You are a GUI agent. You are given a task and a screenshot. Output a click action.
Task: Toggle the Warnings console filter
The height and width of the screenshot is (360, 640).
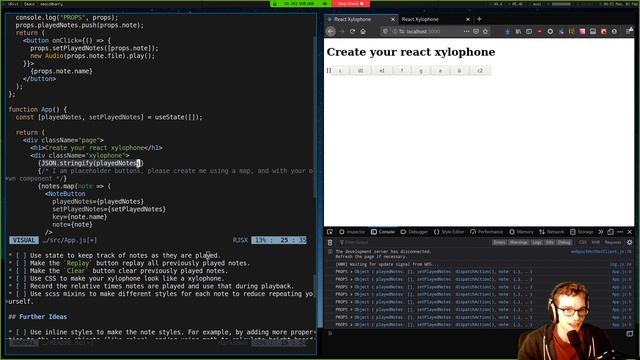(x=519, y=242)
